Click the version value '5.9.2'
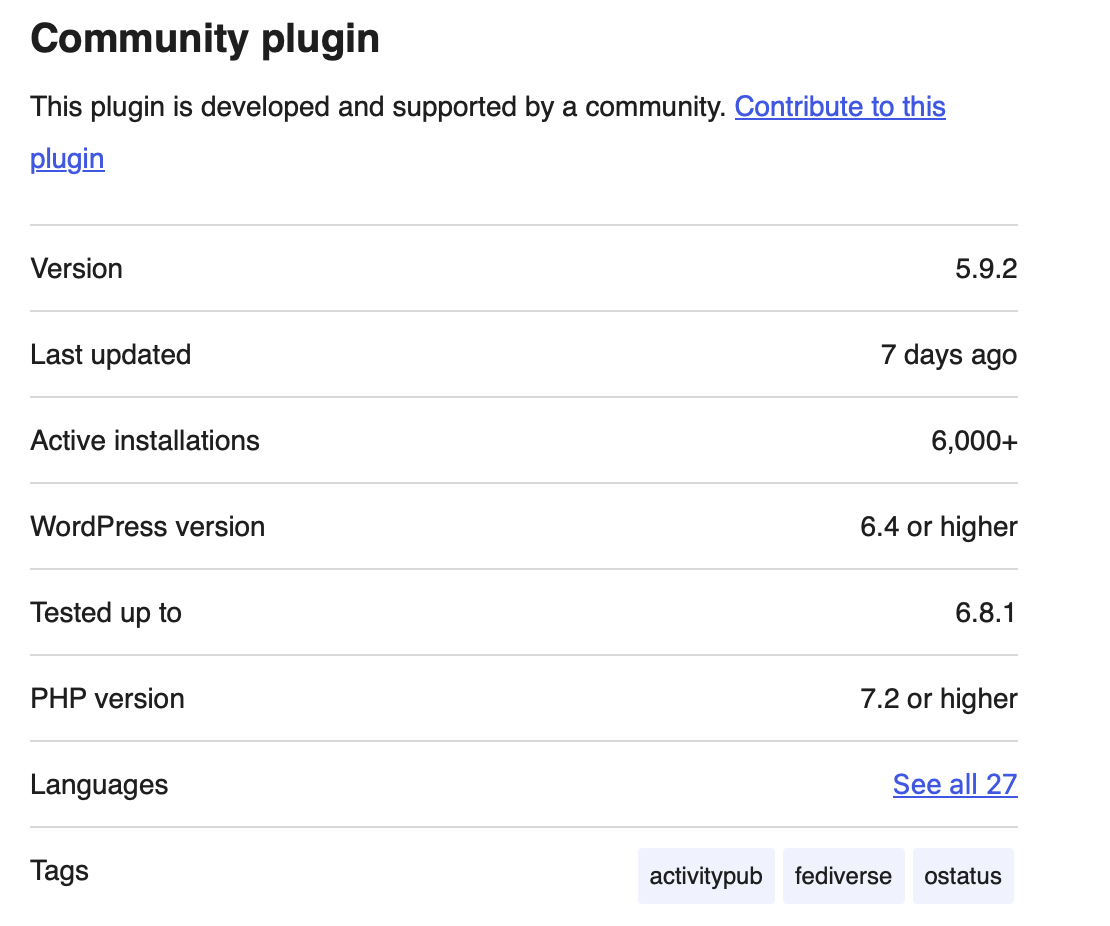This screenshot has height=926, width=1110. [986, 269]
